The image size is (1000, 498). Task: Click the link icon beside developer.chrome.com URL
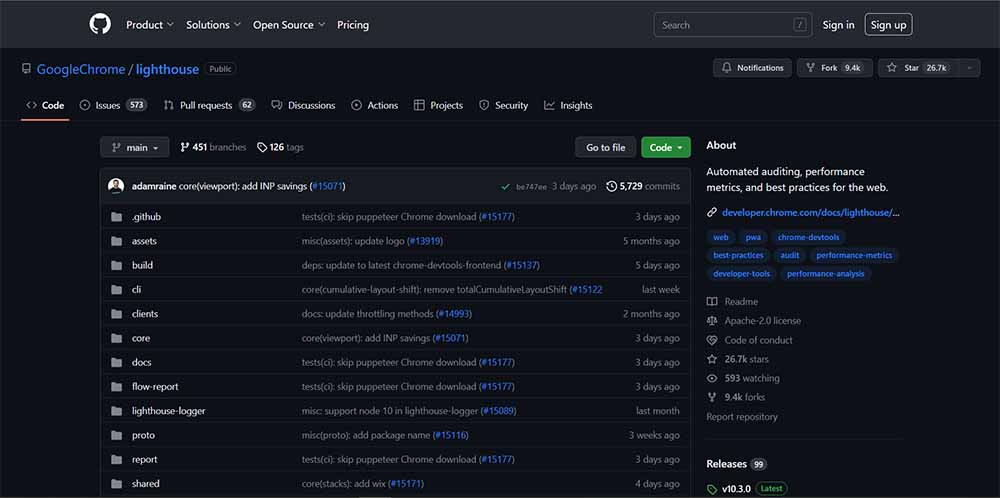coord(712,212)
